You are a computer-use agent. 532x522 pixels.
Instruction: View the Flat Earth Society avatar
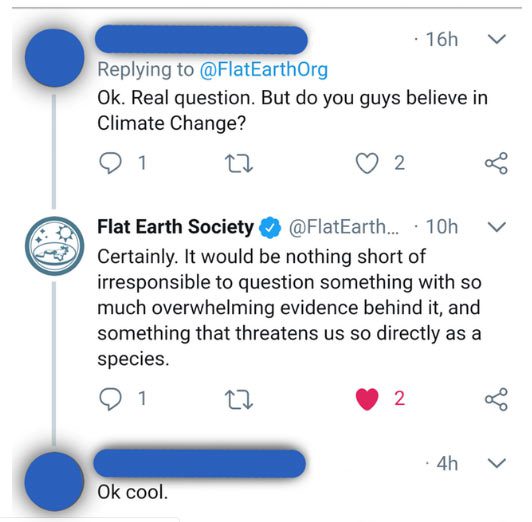[54, 246]
